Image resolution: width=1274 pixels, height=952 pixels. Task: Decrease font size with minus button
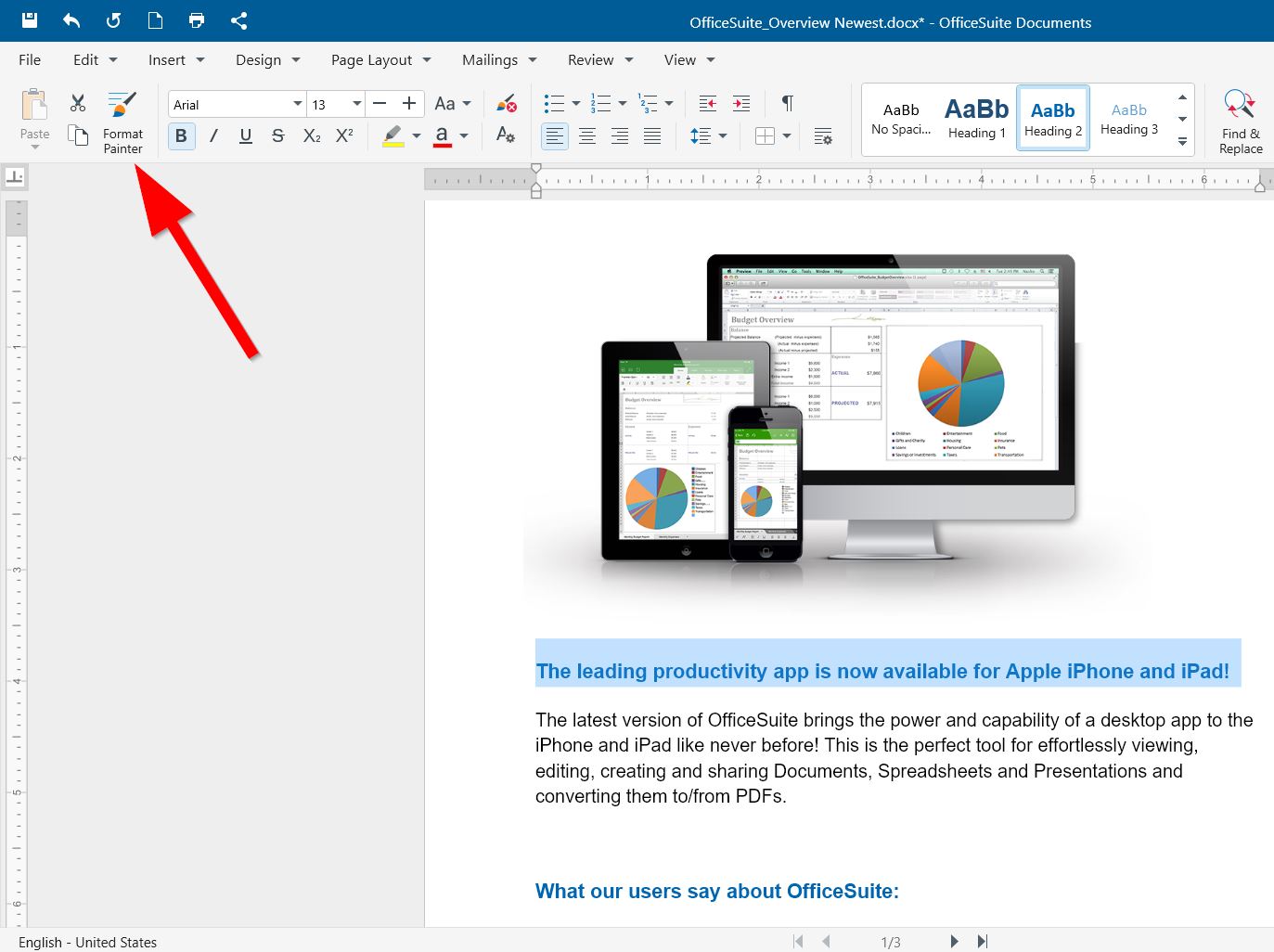379,103
